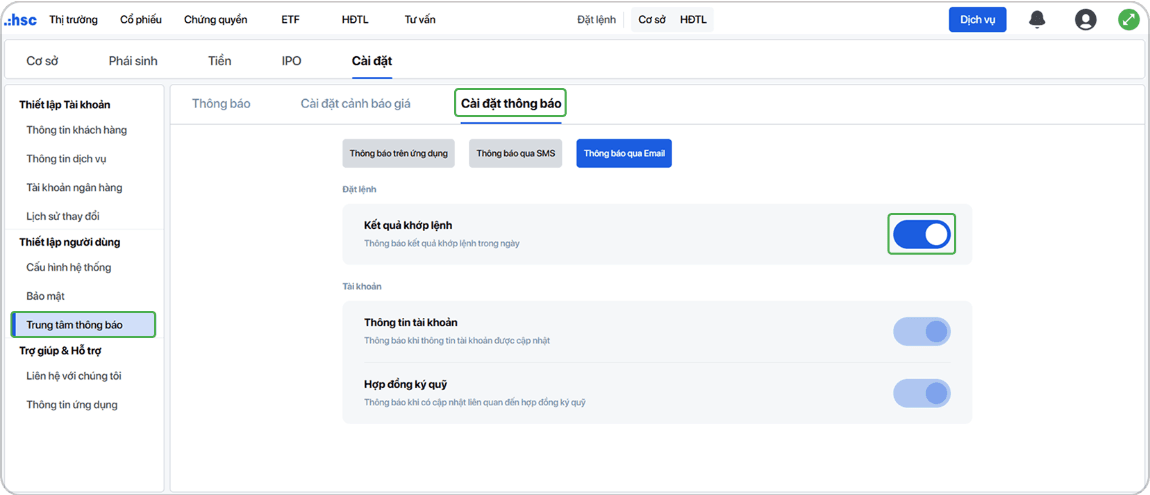Toggle Hợp đồng ký quỹ notification switch
The image size is (1150, 495).
(922, 393)
